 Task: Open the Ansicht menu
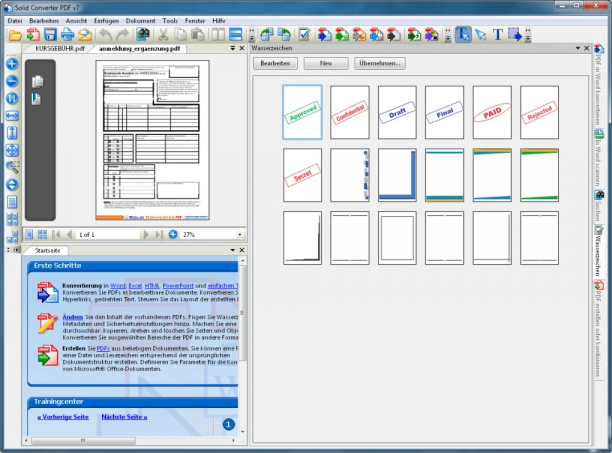pyautogui.click(x=76, y=21)
